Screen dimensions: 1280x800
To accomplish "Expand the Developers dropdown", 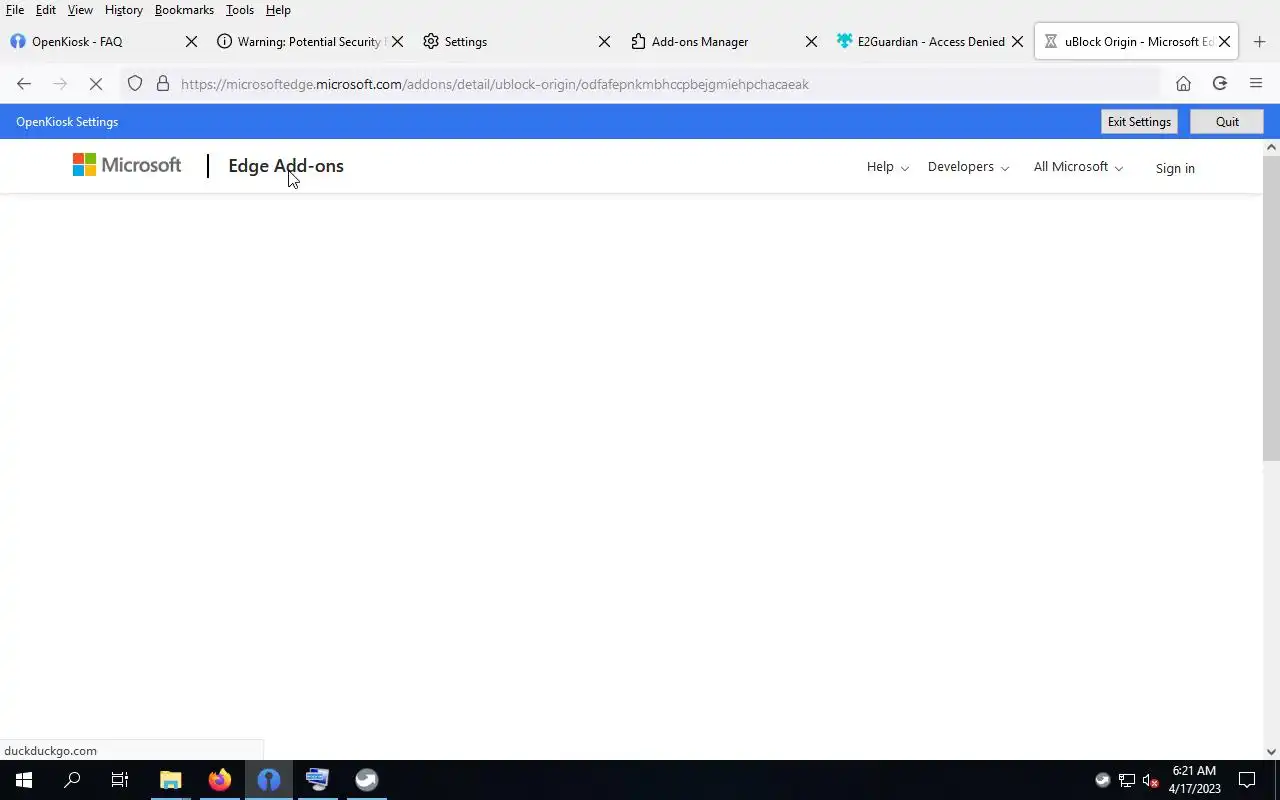I will tap(968, 167).
